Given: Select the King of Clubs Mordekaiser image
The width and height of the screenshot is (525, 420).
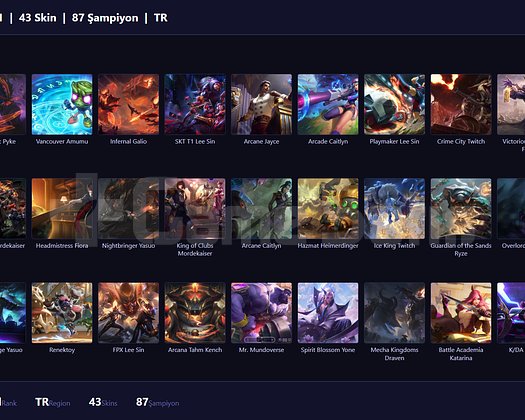Looking at the screenshot, I should pos(195,209).
